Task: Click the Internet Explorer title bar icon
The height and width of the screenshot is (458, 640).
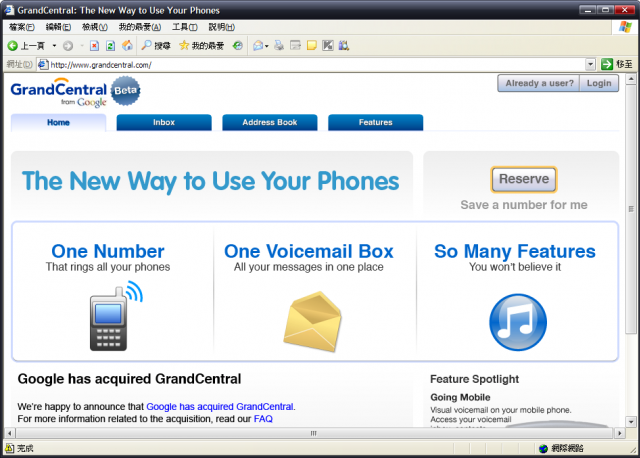Action: 9,10
